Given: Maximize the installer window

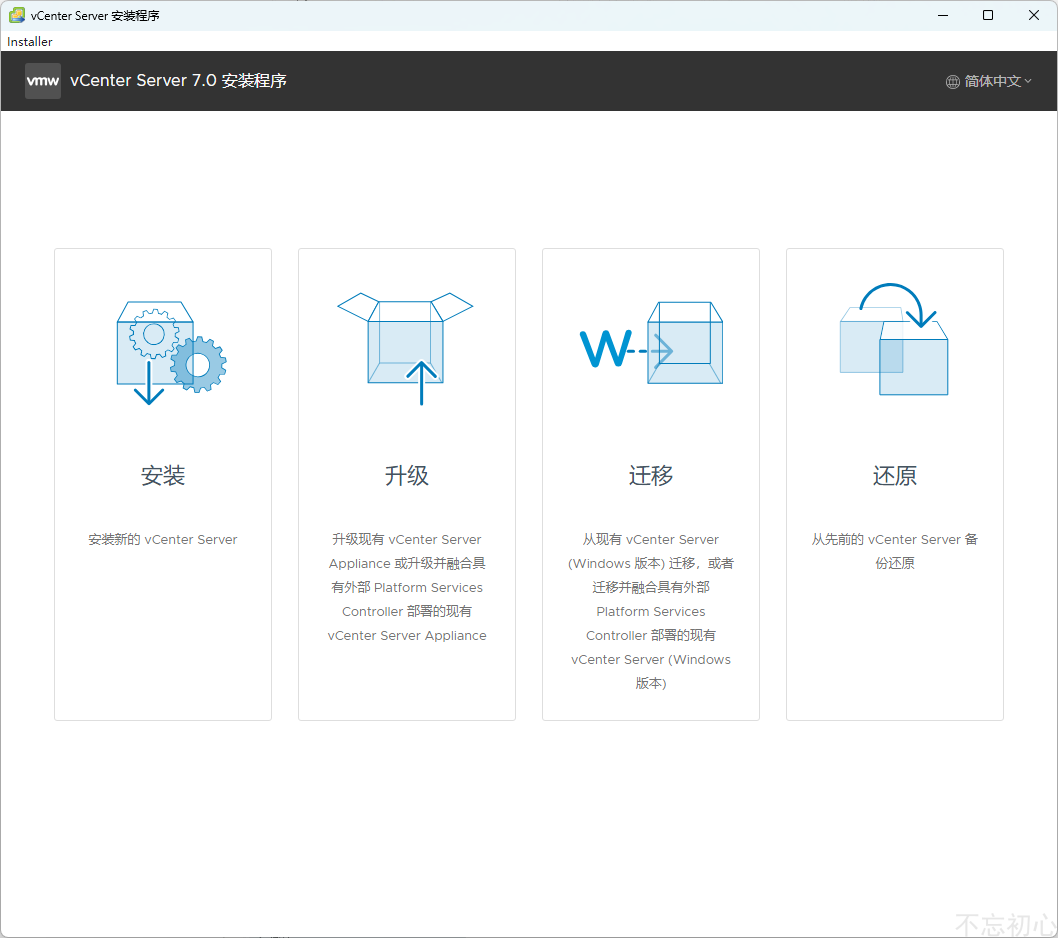Looking at the screenshot, I should click(988, 15).
